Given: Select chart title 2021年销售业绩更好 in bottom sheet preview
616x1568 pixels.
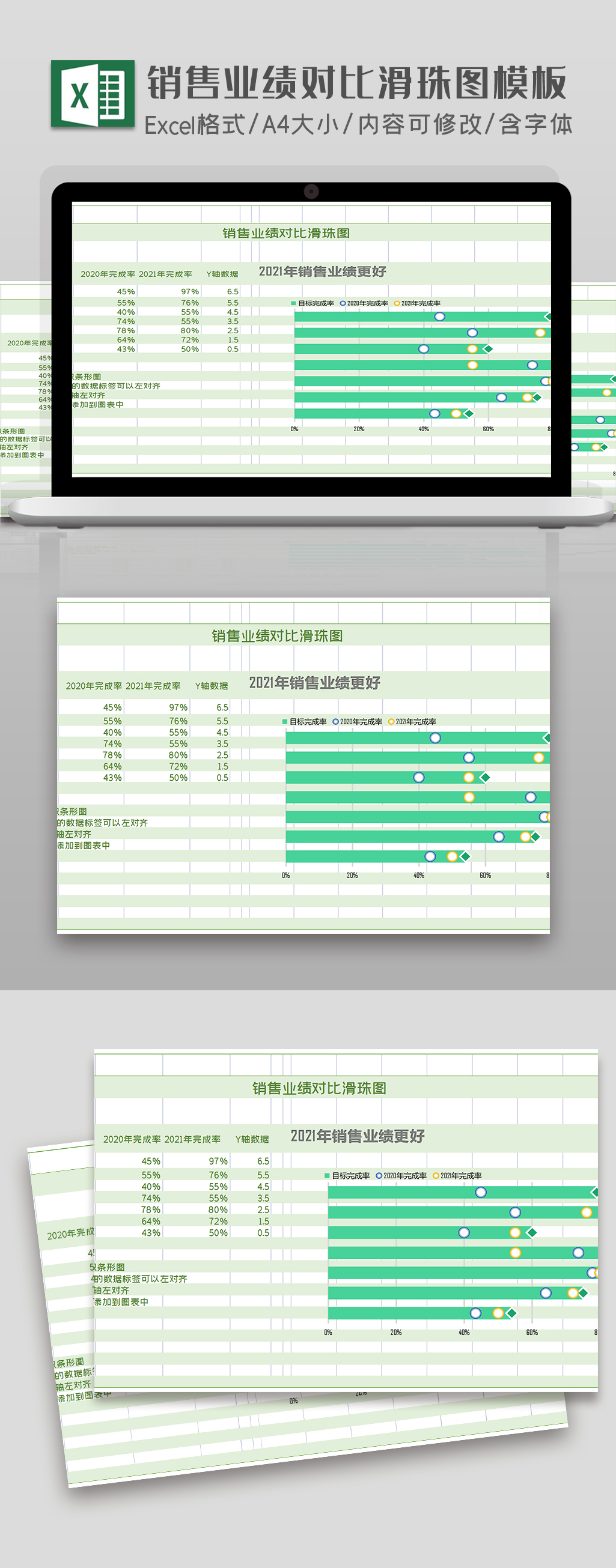Looking at the screenshot, I should (x=358, y=1136).
